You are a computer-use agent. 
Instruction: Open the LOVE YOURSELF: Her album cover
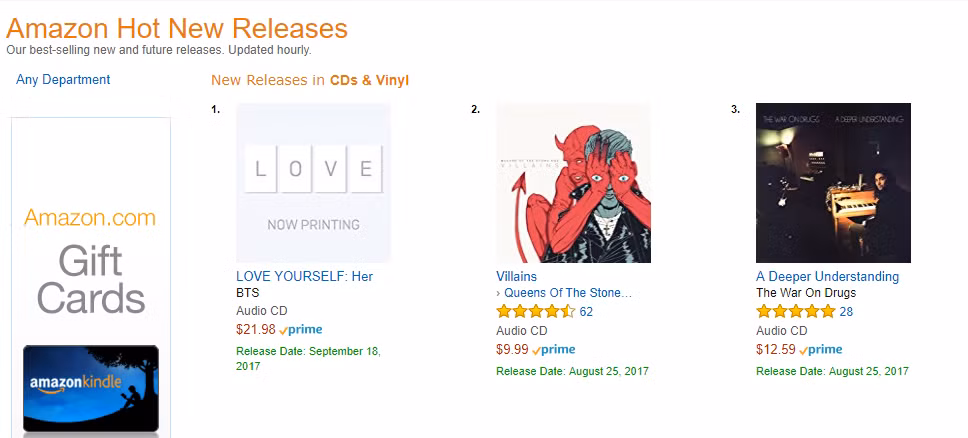point(313,183)
